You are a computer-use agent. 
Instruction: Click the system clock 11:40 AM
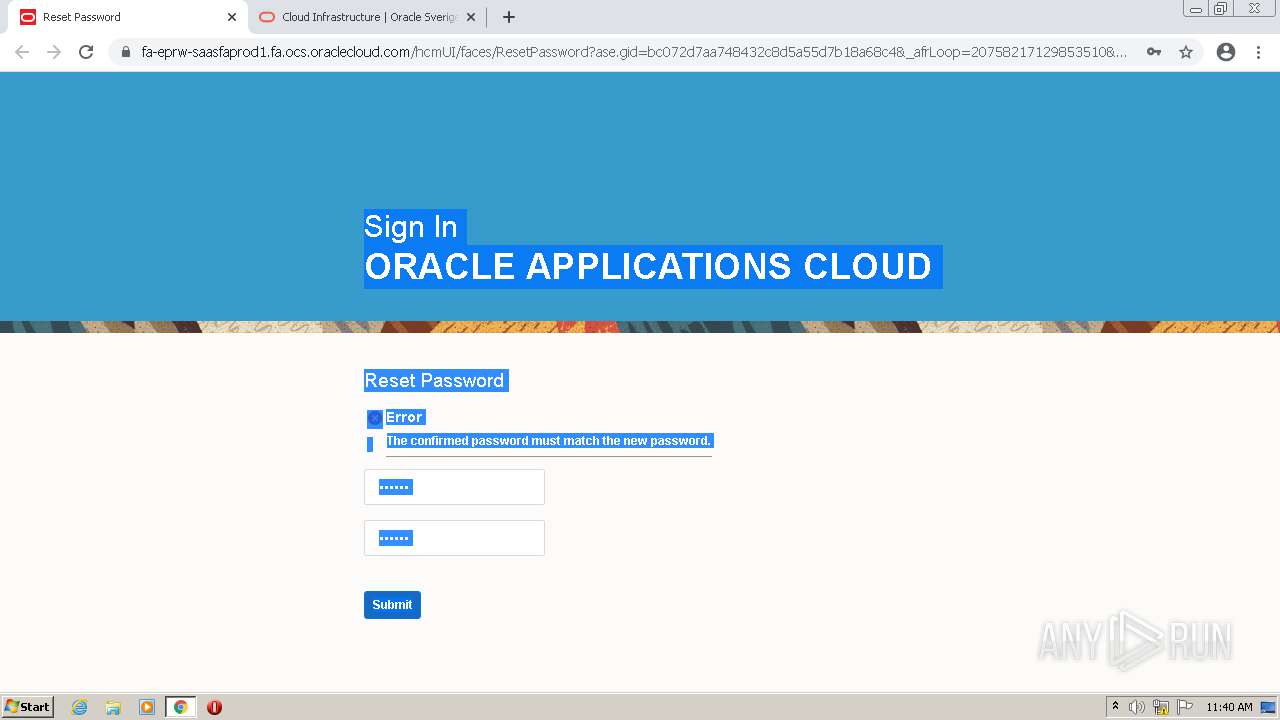(1229, 707)
